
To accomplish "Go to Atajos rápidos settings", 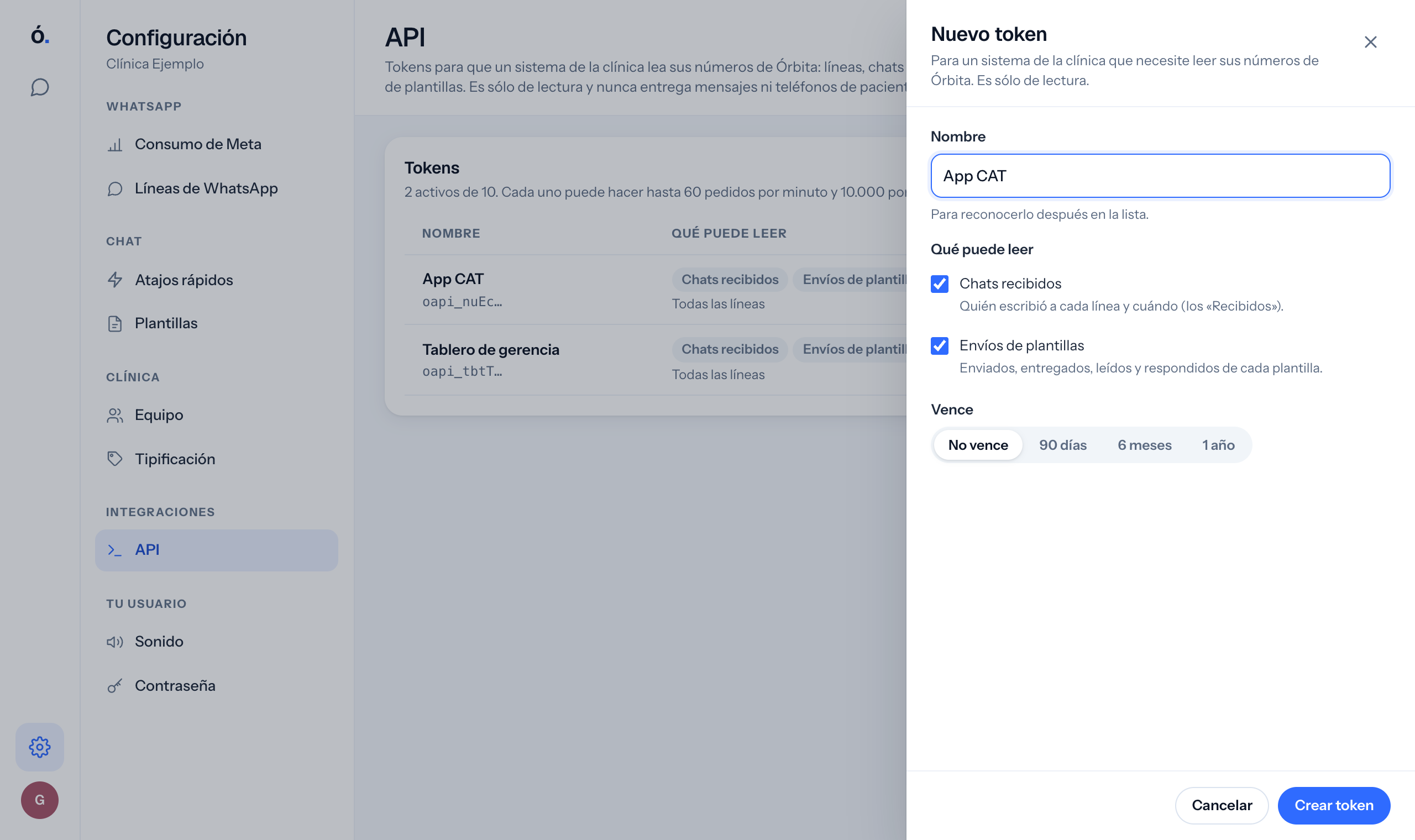I will coord(217,280).
